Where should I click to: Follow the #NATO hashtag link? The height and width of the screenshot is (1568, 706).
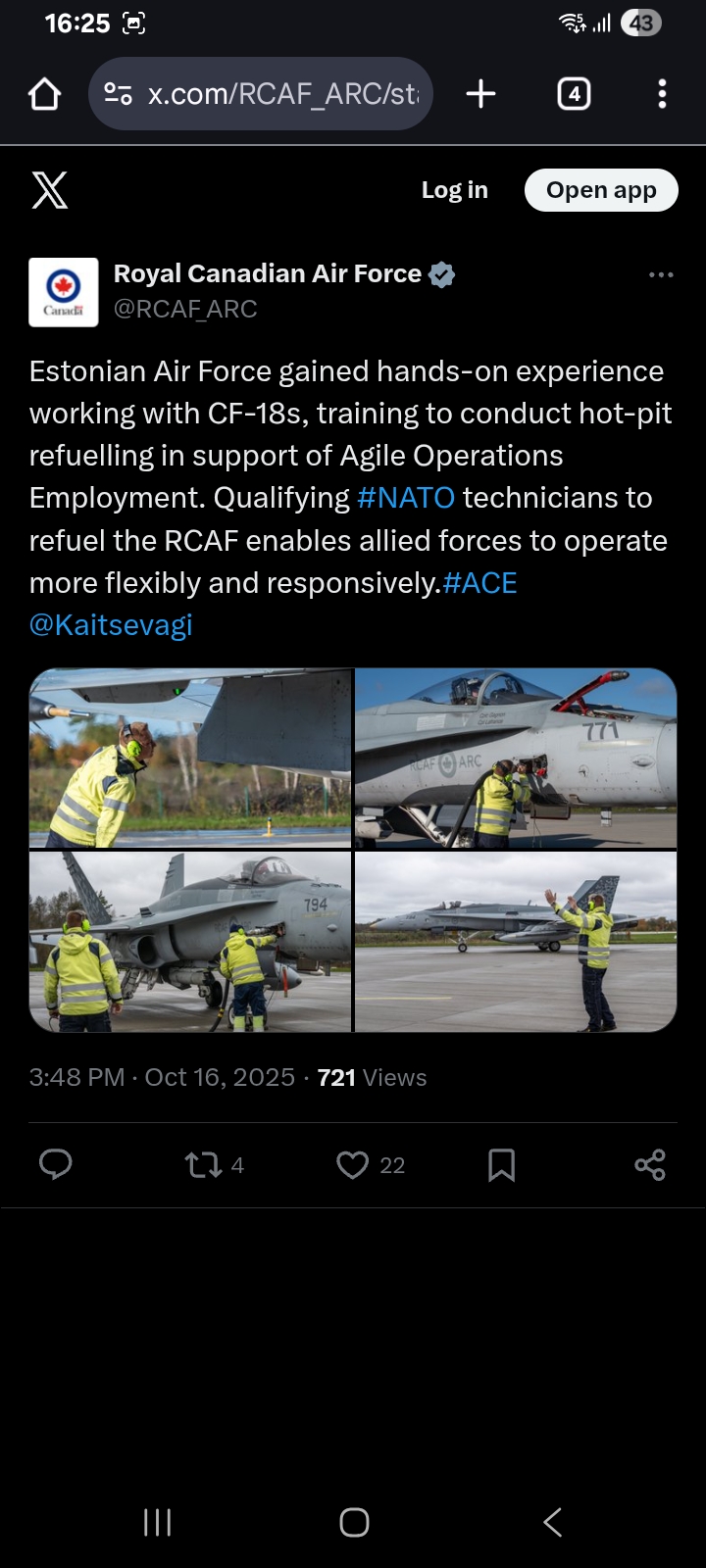406,498
